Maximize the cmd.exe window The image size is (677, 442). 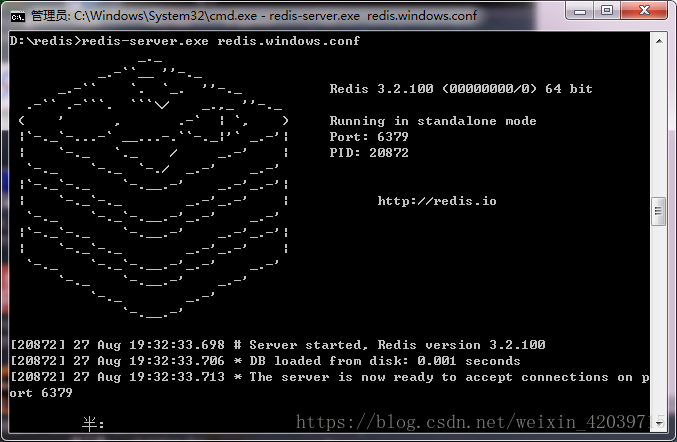click(607, 10)
